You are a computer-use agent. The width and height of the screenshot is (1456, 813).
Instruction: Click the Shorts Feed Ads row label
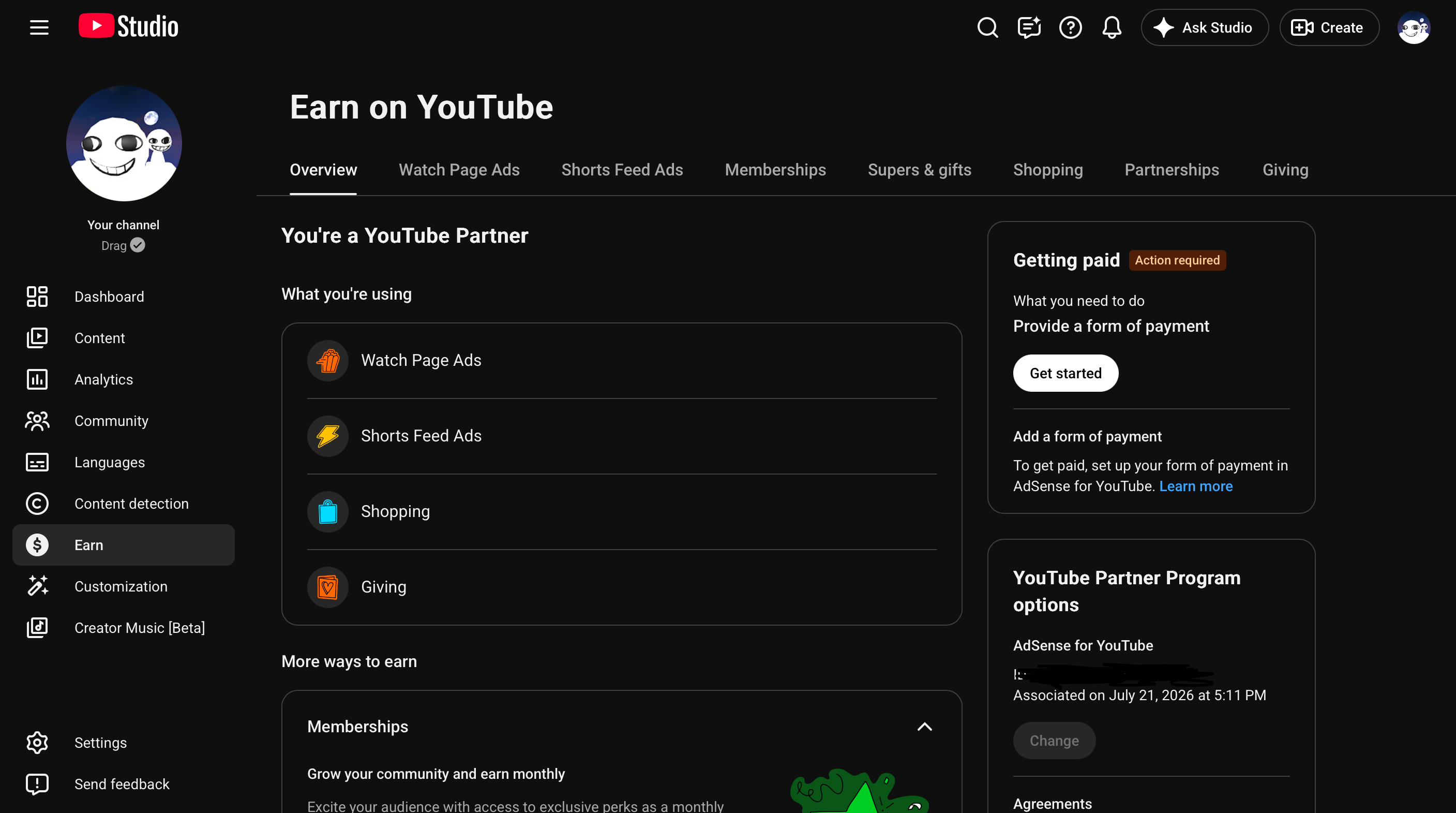[421, 436]
